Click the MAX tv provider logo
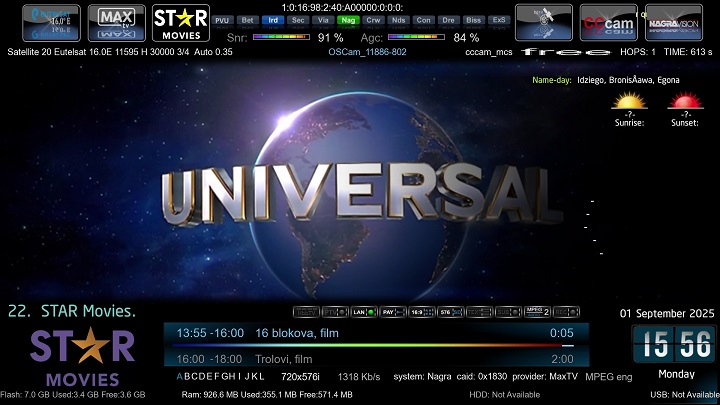Viewport: 720px width, 405px height. (x=117, y=23)
